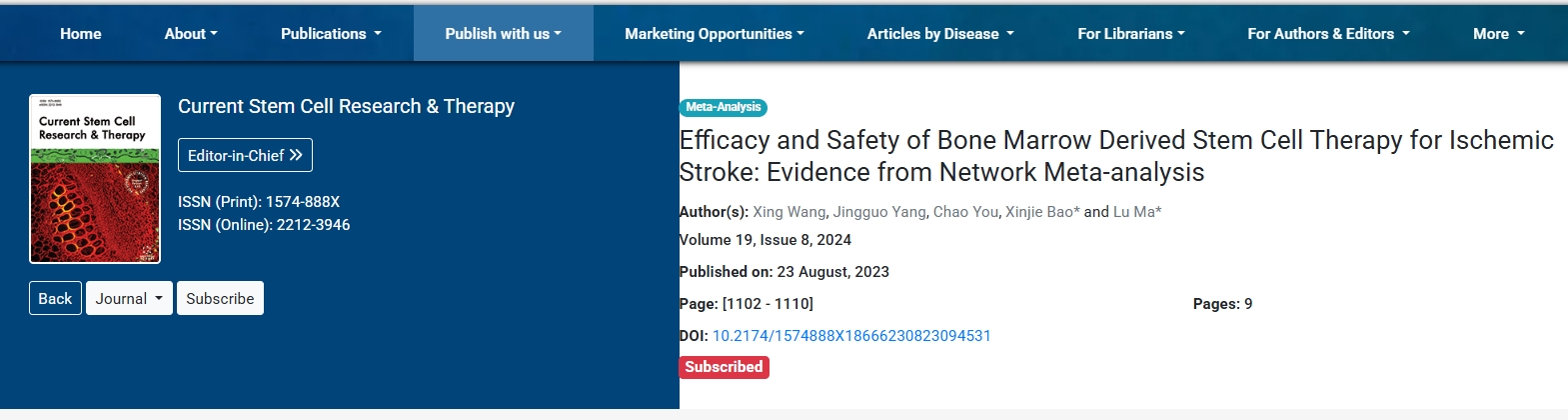Open For Authors & Editors menu
Screen dimensions: 1568x420
[1328, 34]
